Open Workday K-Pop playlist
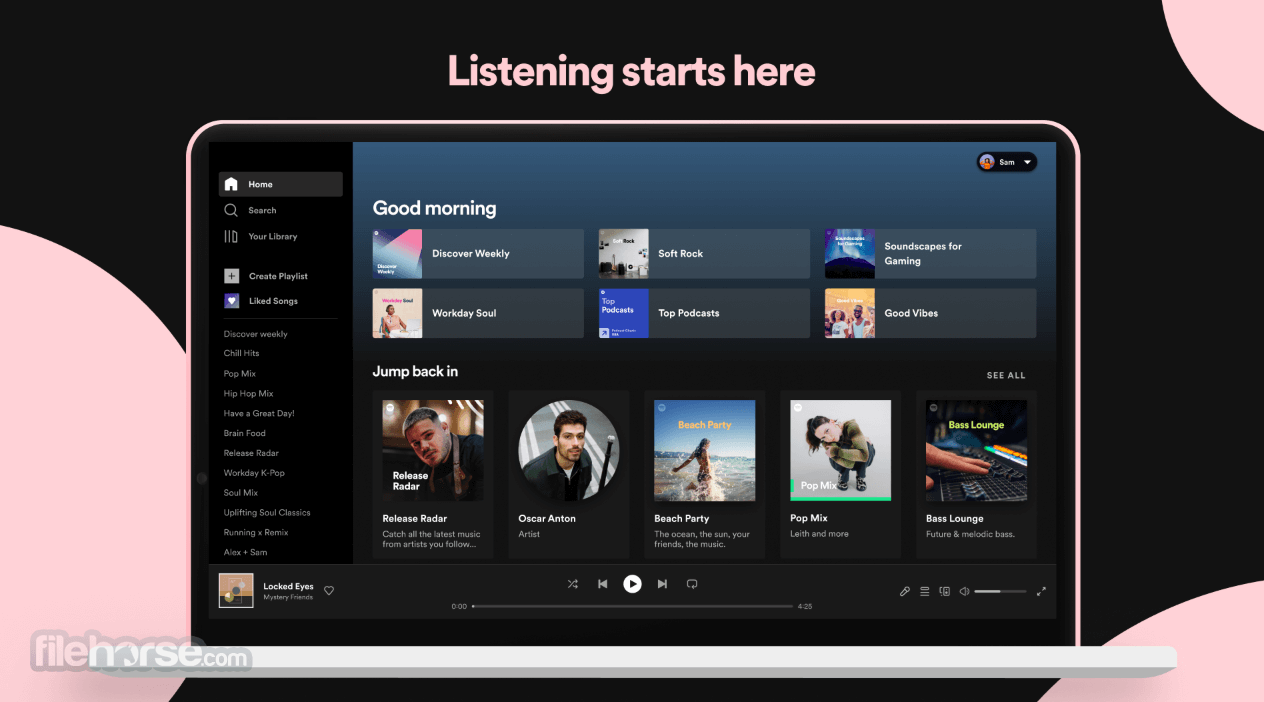Viewport: 1264px width, 702px height. 254,473
